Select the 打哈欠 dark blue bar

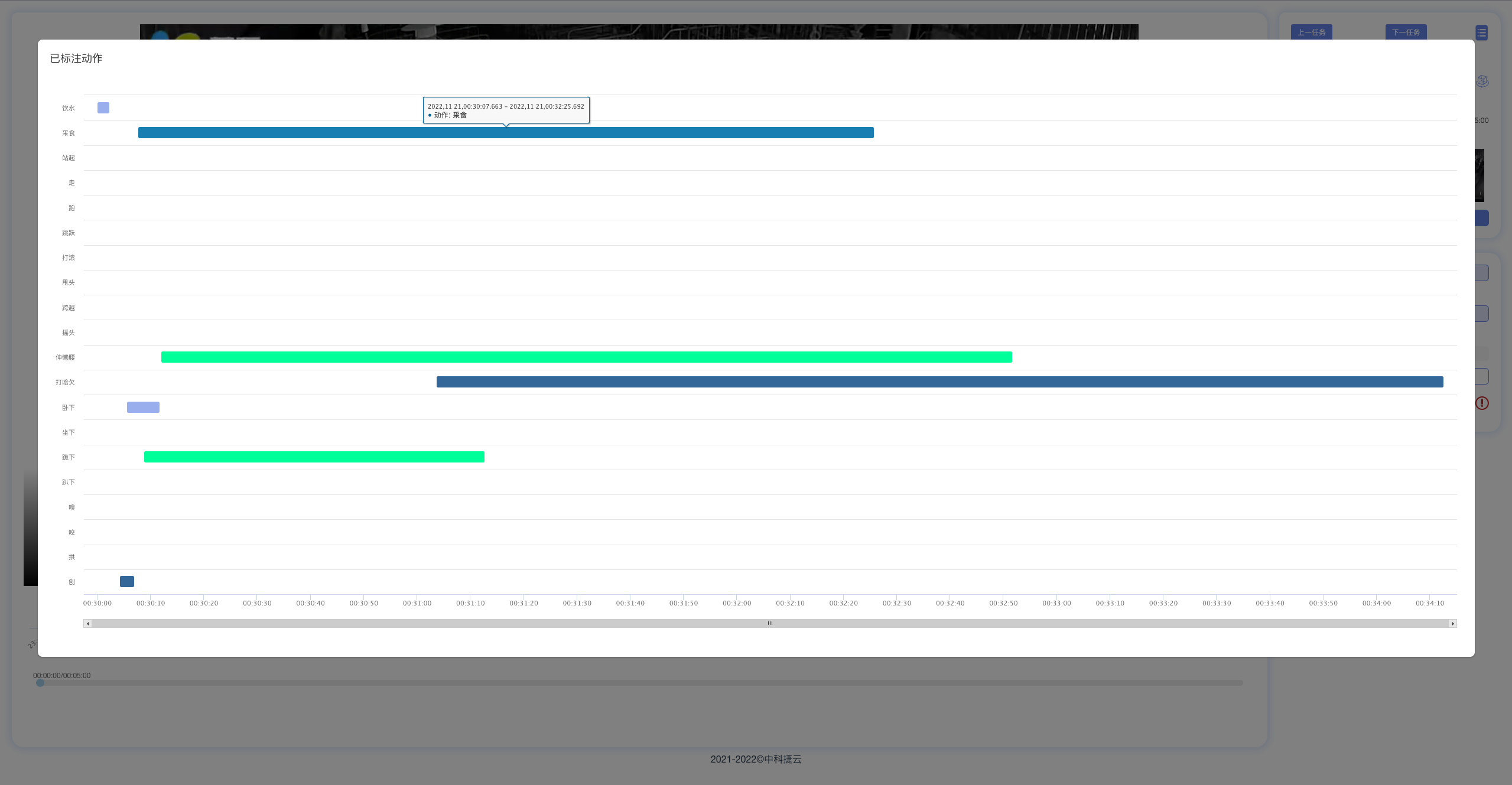[939, 382]
